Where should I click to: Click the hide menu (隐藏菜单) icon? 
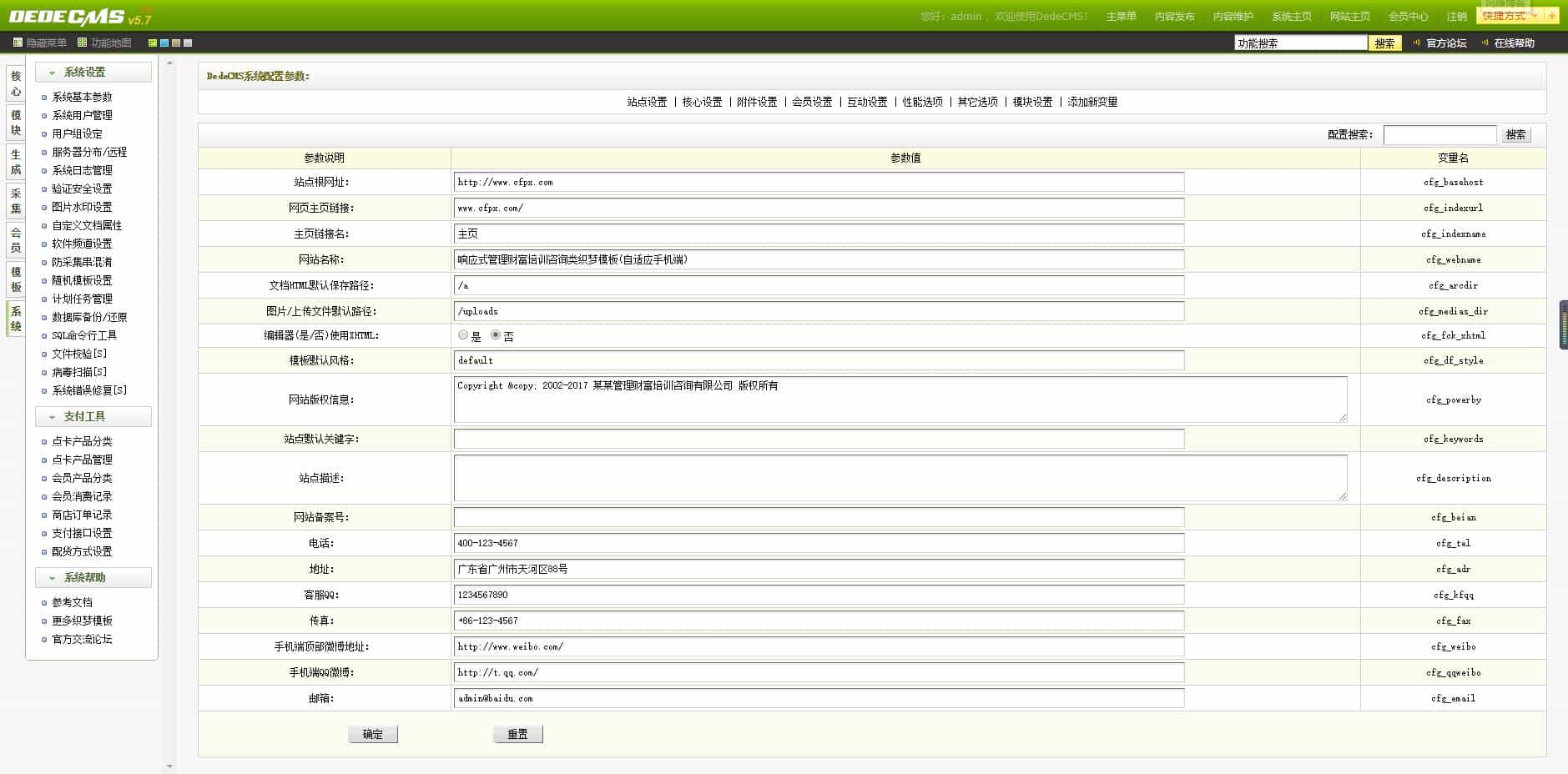pos(18,43)
